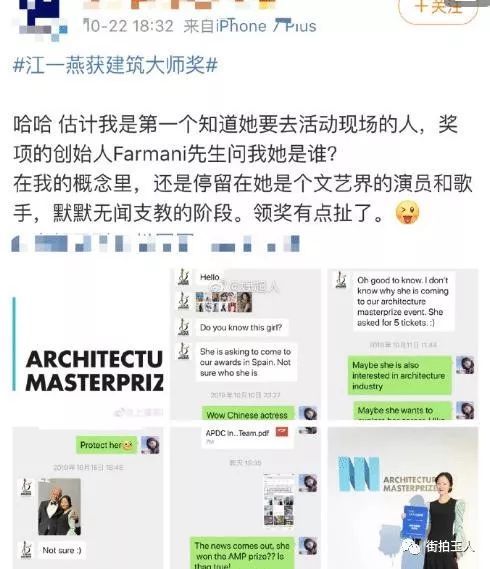Click the avatar beside 'Wow Chinese actress'

point(308,413)
